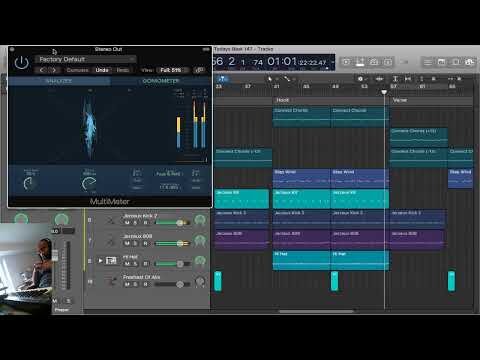Click the first control bar mode button

click(x=346, y=62)
